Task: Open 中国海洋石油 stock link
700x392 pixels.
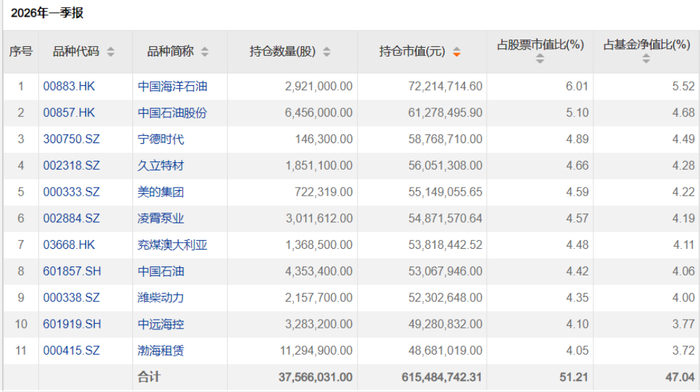Action: (172, 86)
